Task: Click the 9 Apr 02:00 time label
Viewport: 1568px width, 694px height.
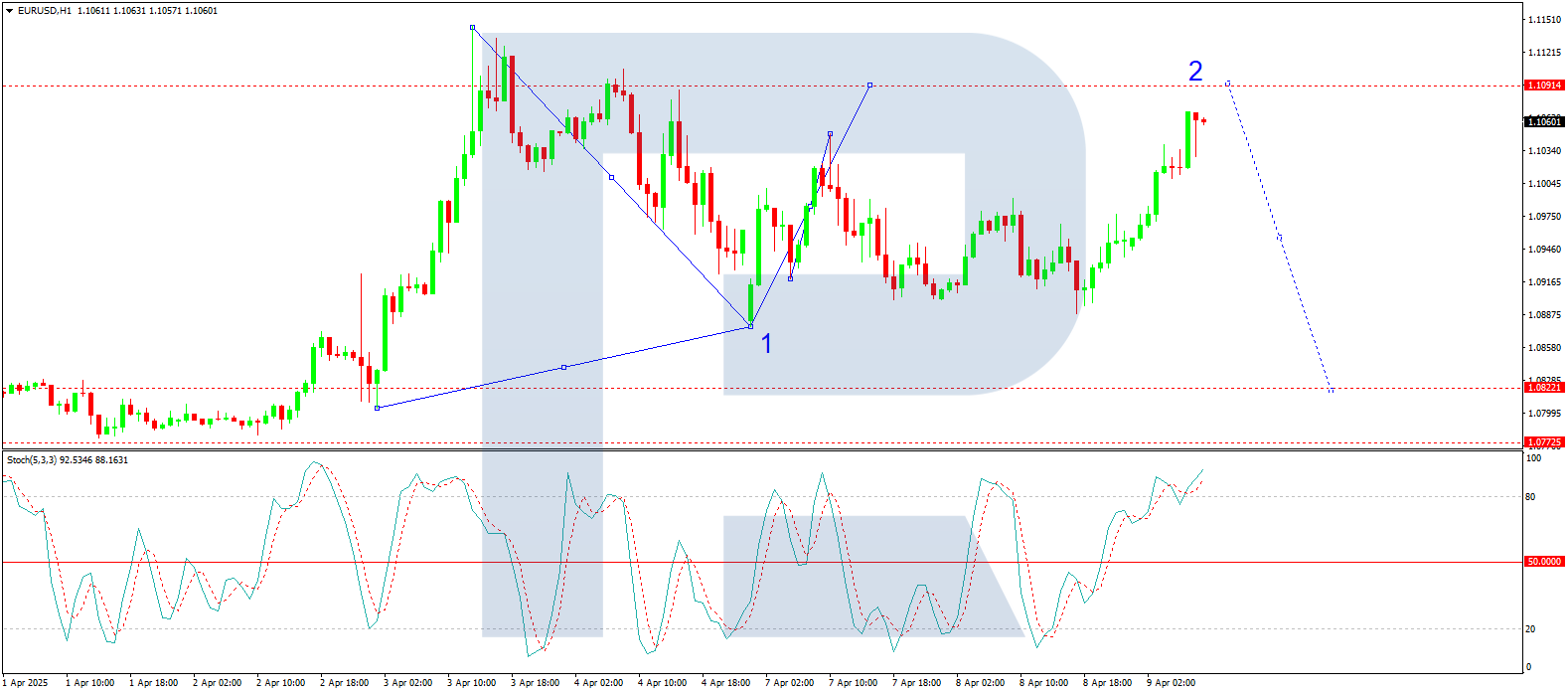Action: tap(1172, 683)
